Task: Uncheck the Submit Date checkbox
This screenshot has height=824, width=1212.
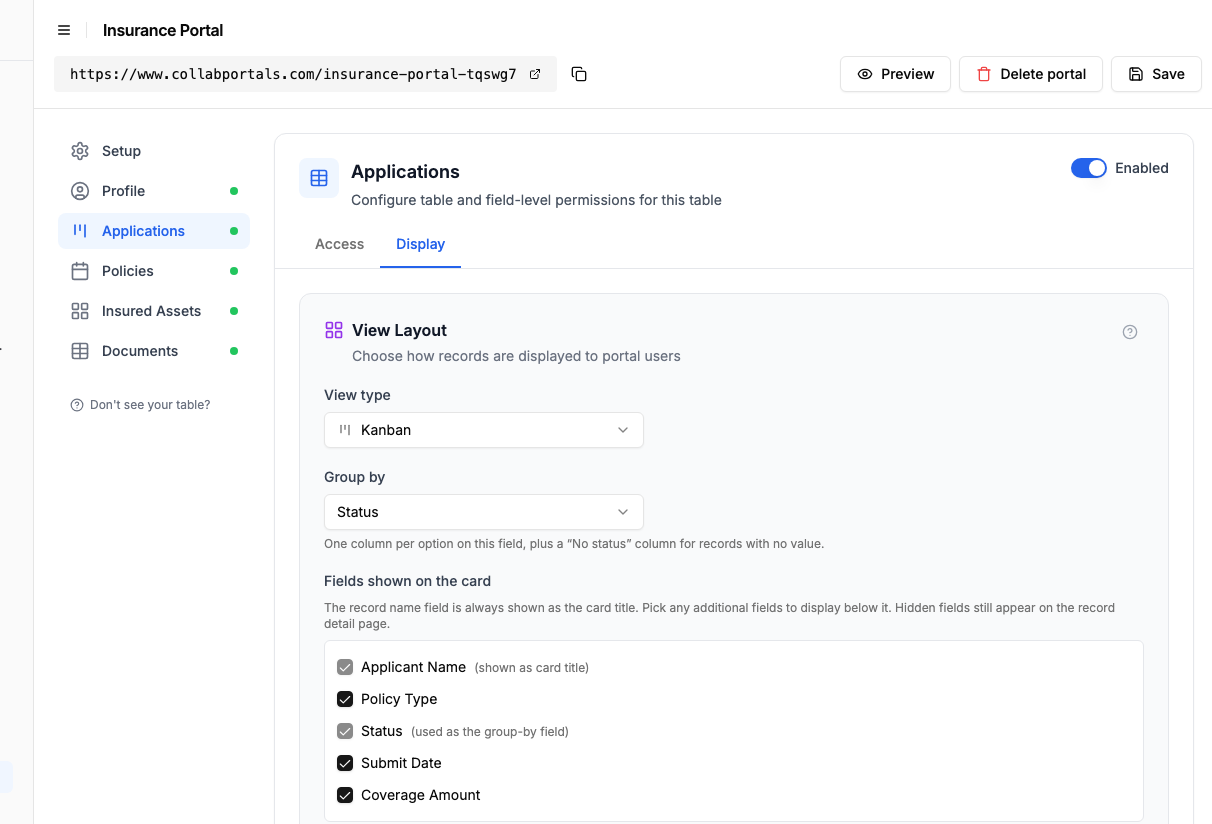Action: pyautogui.click(x=345, y=763)
